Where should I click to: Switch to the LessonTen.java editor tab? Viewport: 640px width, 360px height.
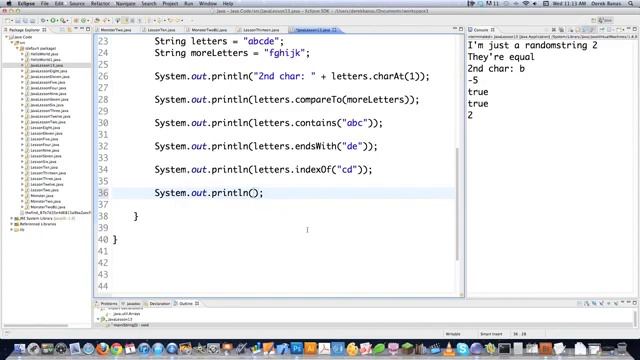click(x=161, y=30)
